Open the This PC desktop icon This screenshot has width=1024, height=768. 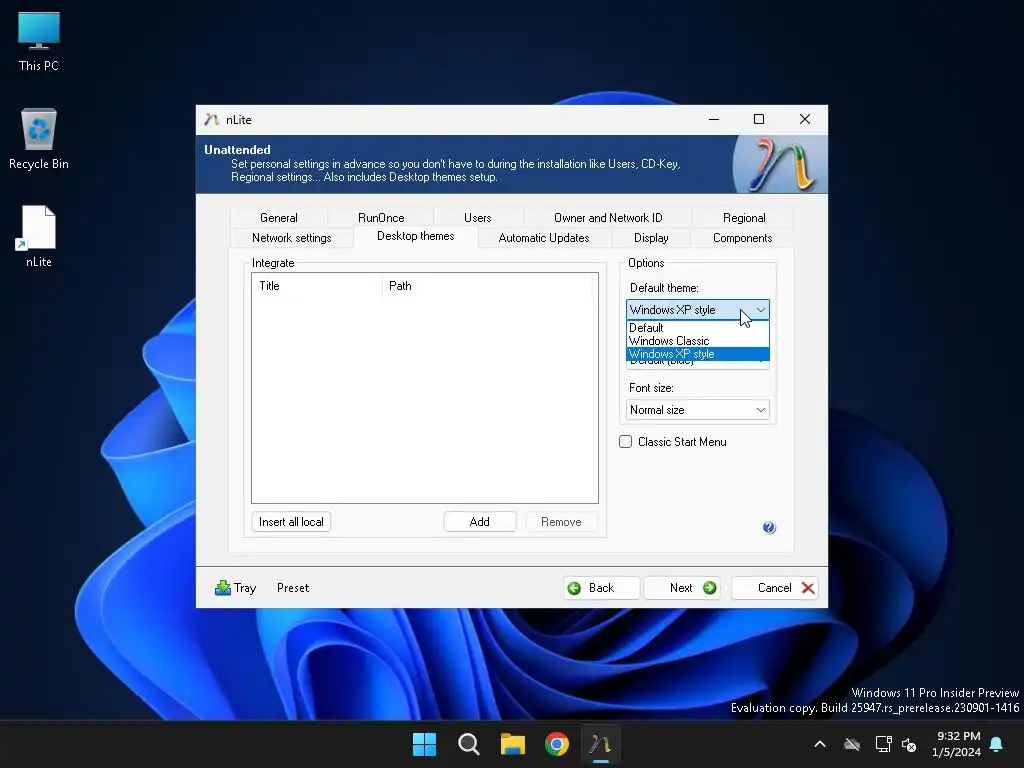pos(39,40)
